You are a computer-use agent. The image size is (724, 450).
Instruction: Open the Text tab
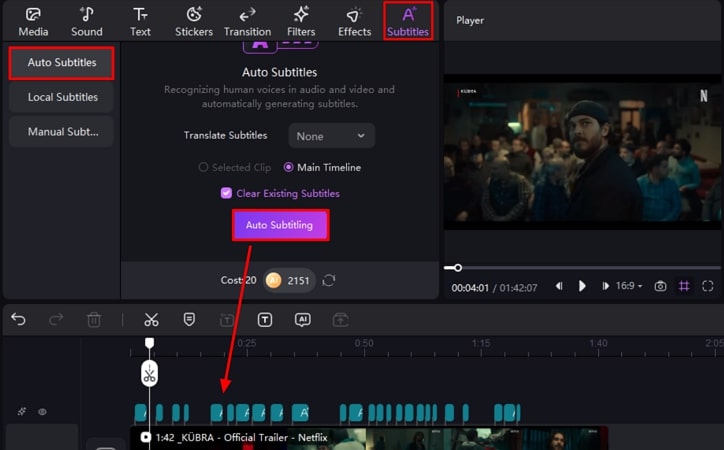[140, 22]
